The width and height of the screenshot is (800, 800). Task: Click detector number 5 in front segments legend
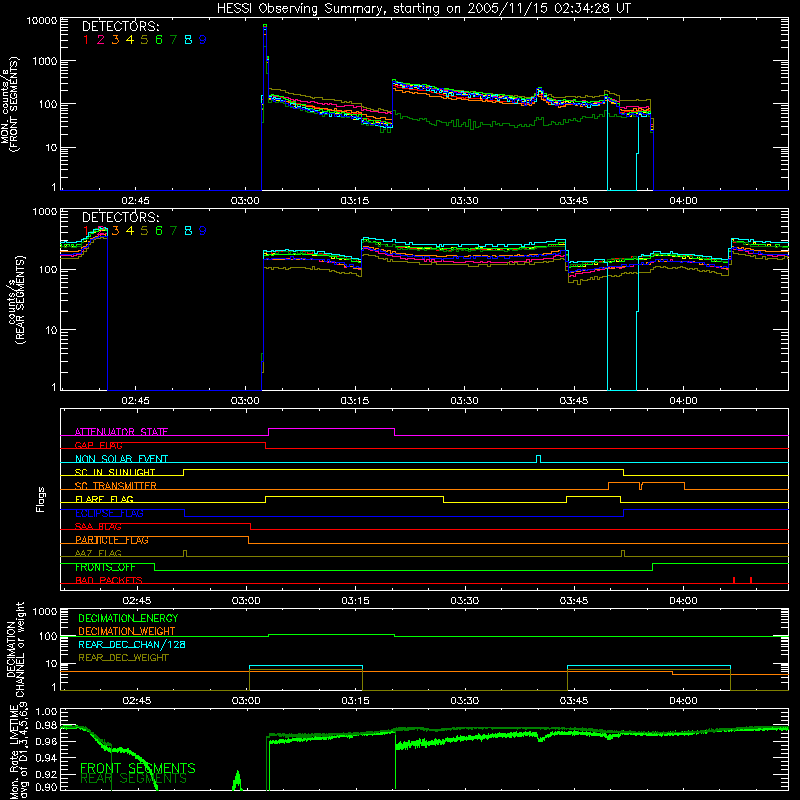(x=144, y=40)
